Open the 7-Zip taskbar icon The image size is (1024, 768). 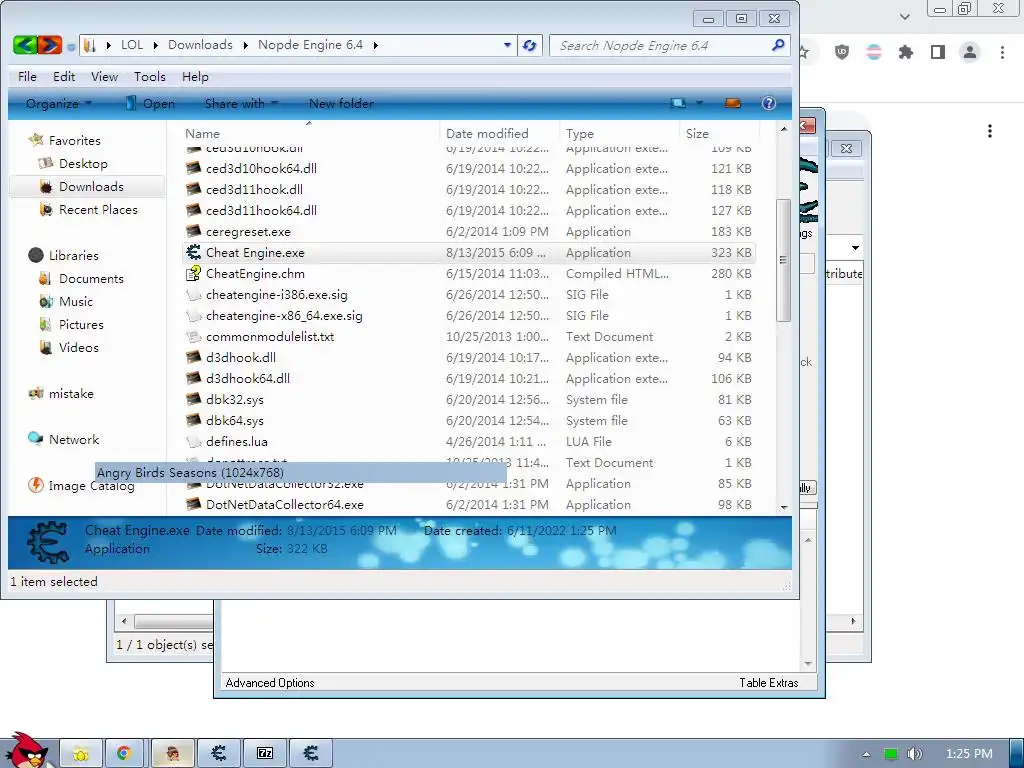265,754
